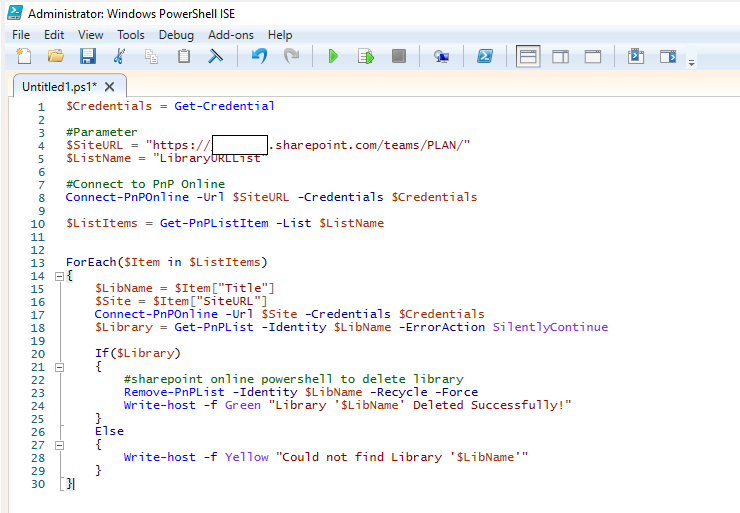740x513 pixels.
Task: Click sharepoint online powershell comment
Action: tap(294, 379)
